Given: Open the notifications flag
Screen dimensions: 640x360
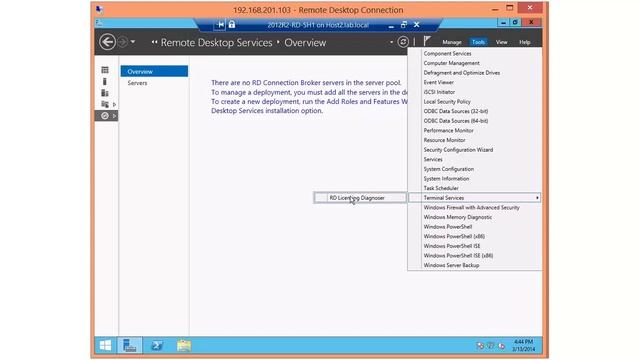Looking at the screenshot, I should 427,41.
